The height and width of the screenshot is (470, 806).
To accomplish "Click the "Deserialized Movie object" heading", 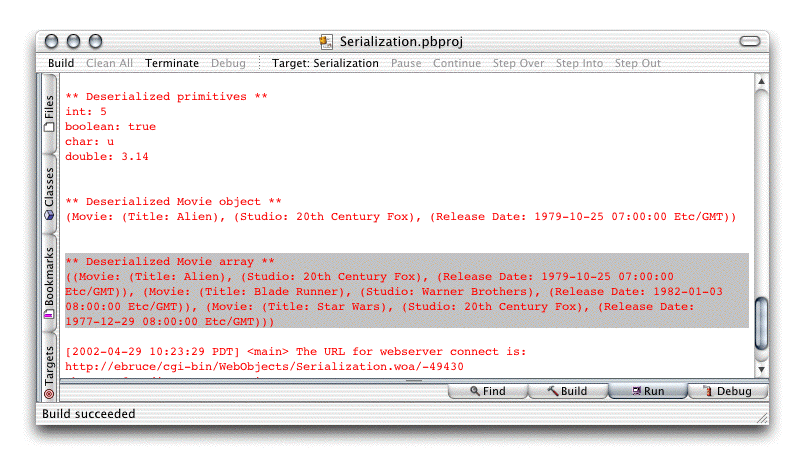I will coord(173,202).
